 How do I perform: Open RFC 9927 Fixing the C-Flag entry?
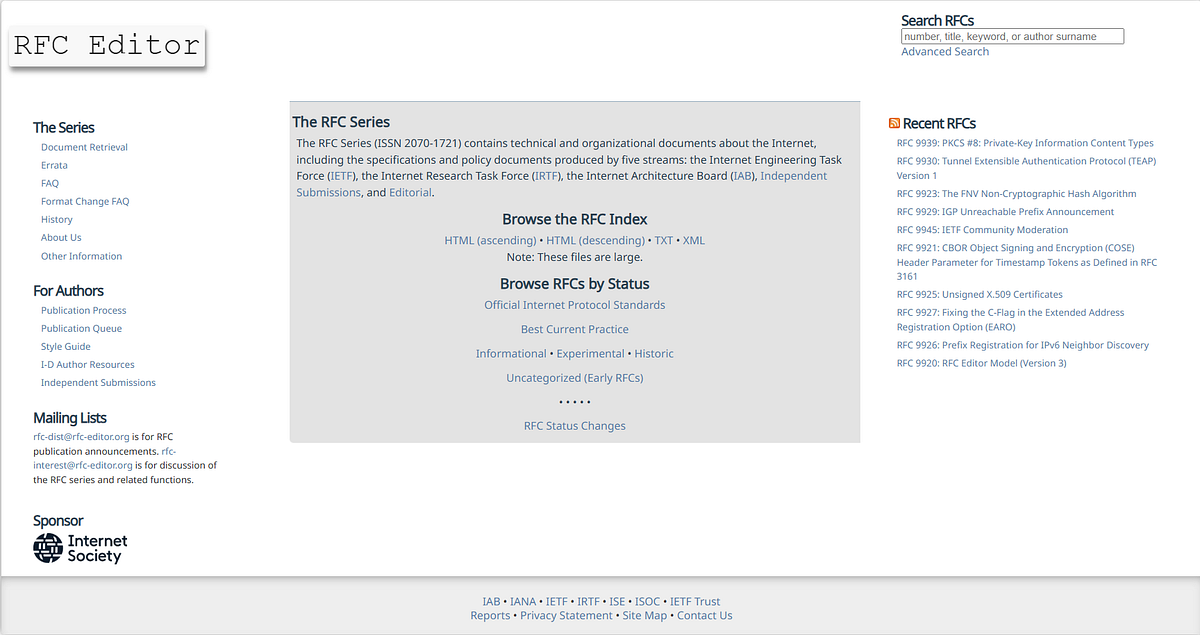1010,320
